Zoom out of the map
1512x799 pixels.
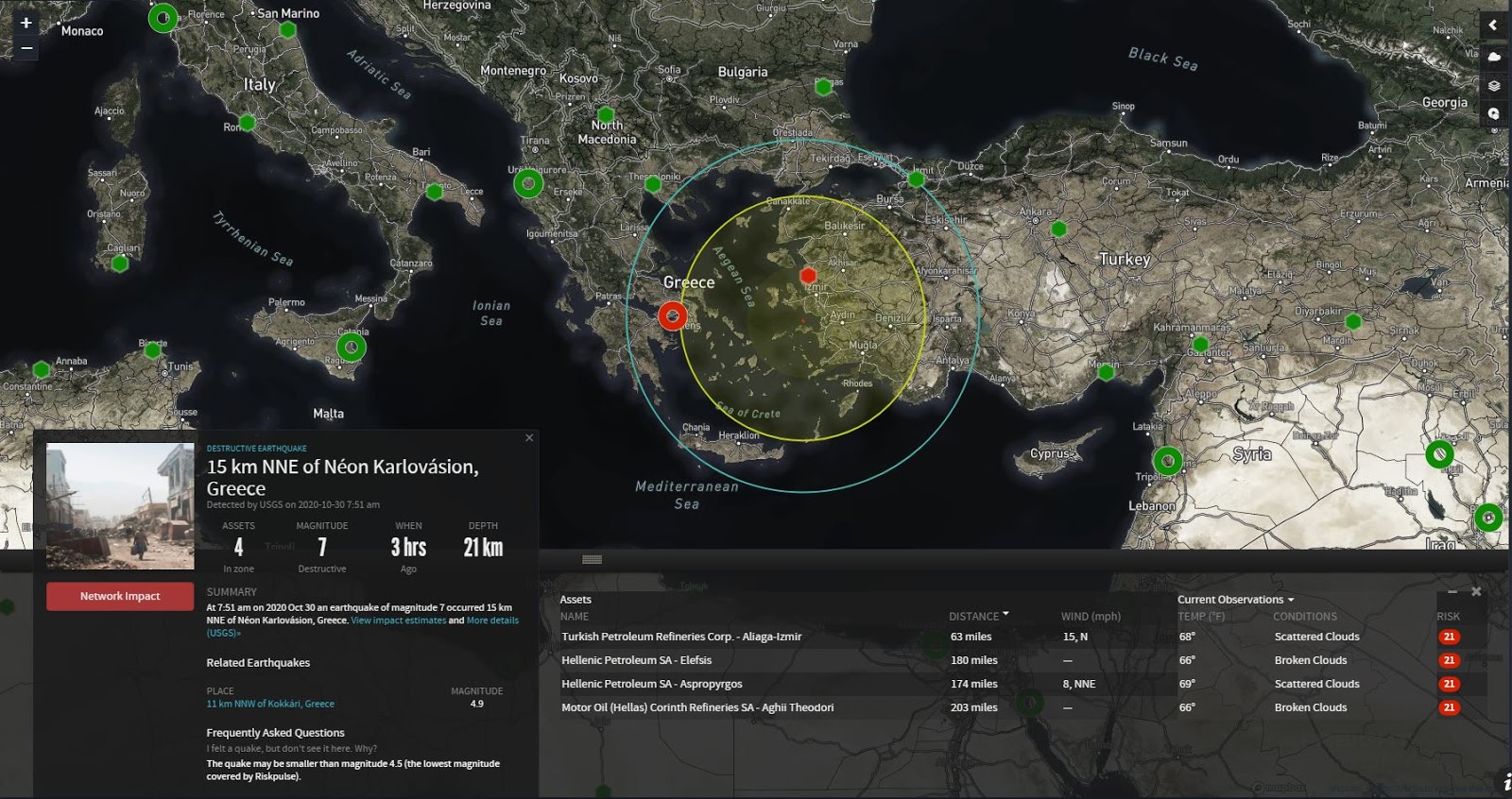[26, 47]
